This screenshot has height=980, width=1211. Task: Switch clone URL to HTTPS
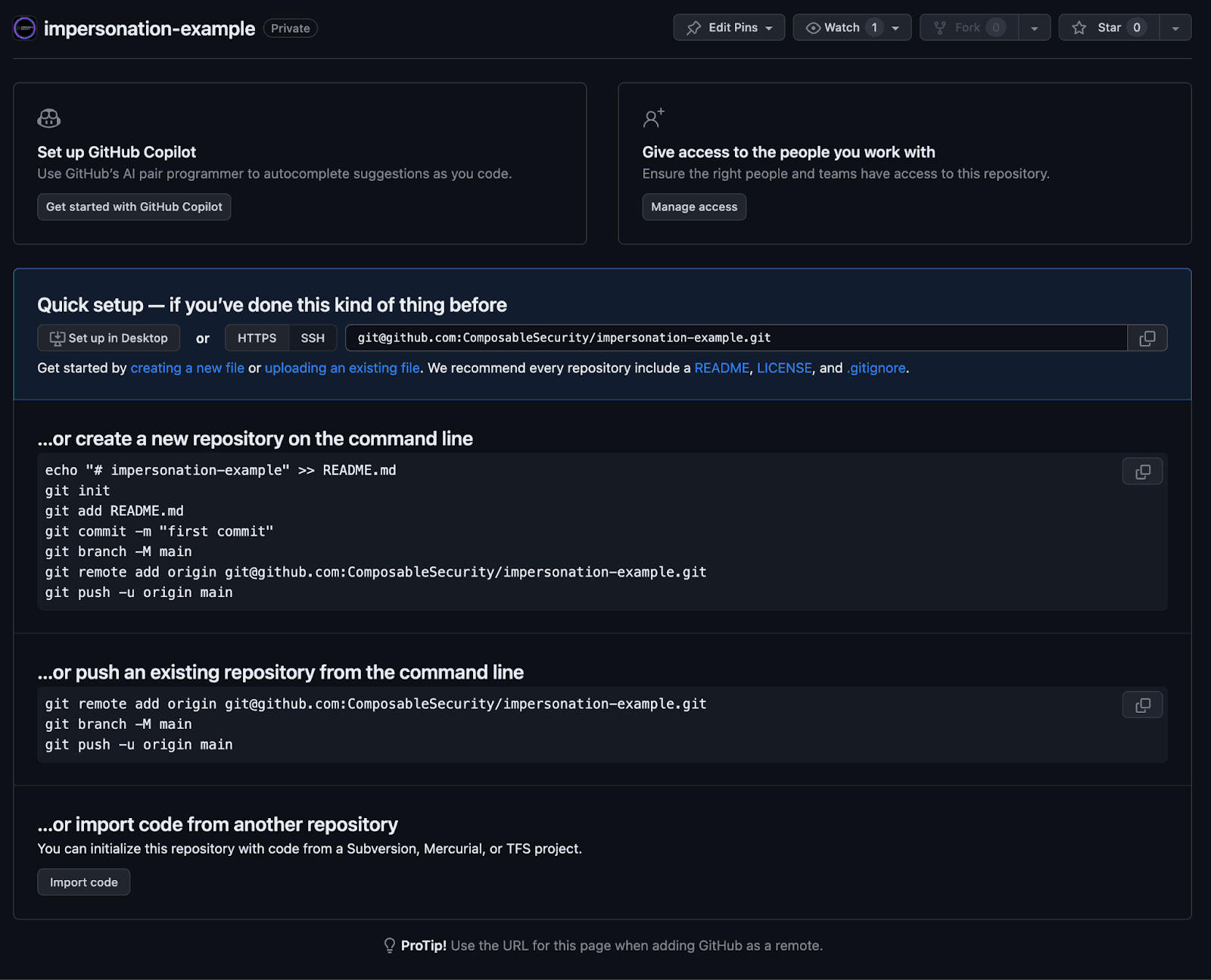[x=257, y=338]
